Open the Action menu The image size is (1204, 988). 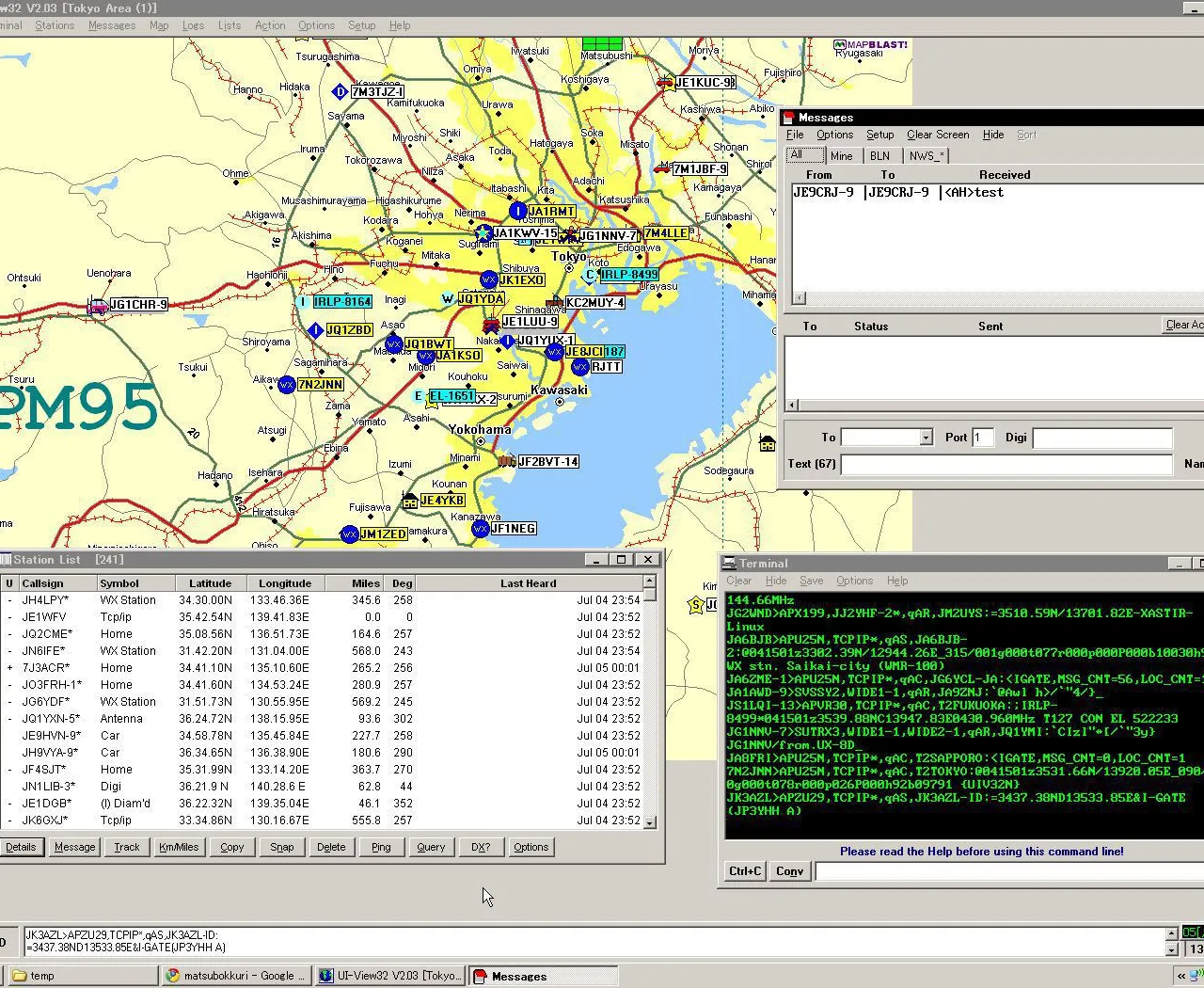tap(270, 25)
